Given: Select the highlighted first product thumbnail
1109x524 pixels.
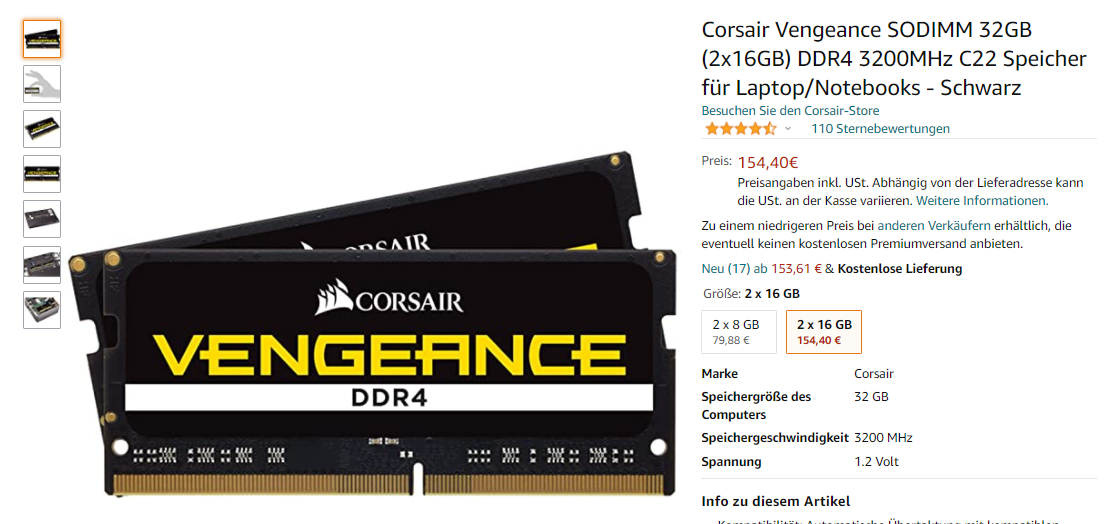Looking at the screenshot, I should (x=42, y=39).
